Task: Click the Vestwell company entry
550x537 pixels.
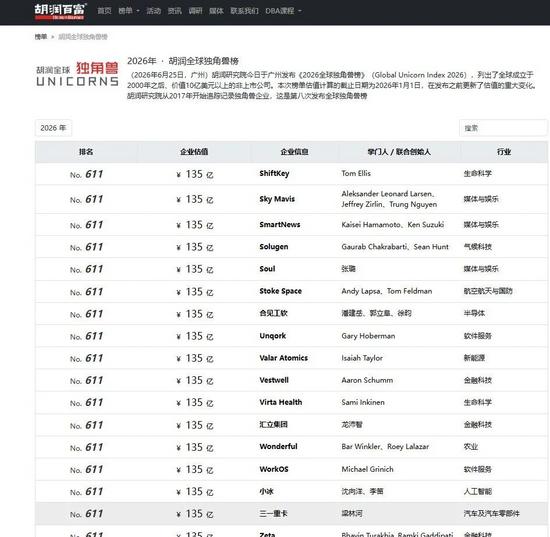Action: 274,380
